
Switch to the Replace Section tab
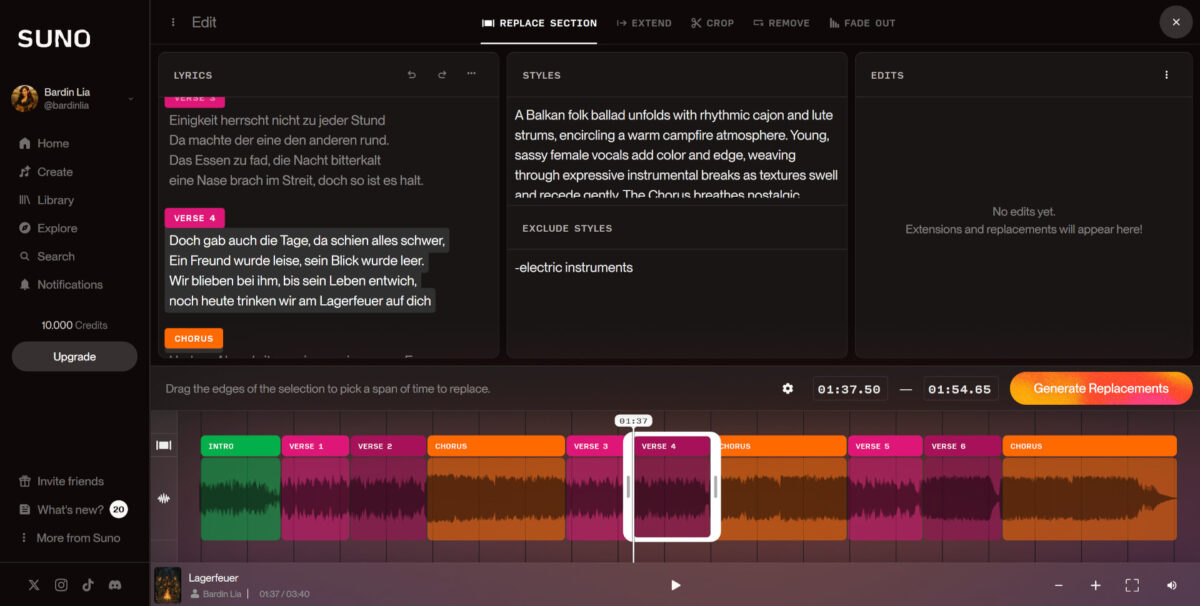pos(539,22)
